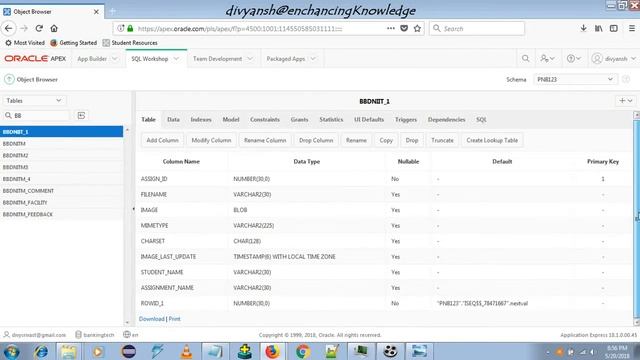The width and height of the screenshot is (640, 360).
Task: Bookmark this page with star icon
Action: pos(417,28)
